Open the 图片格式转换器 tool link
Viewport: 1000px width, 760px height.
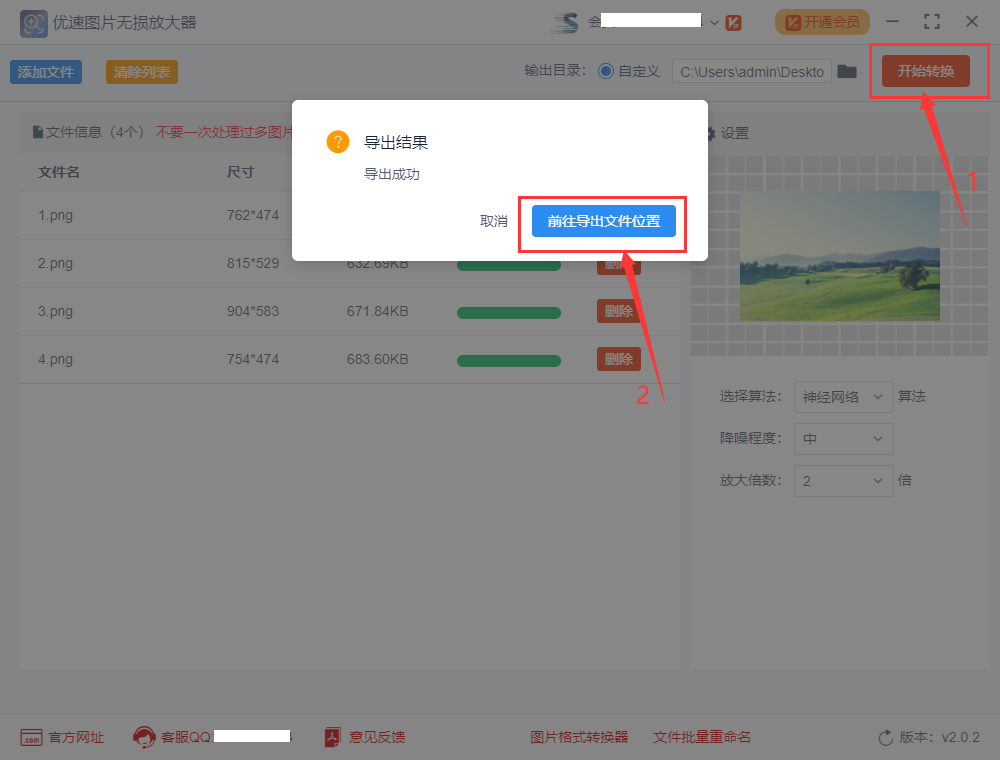tap(579, 737)
